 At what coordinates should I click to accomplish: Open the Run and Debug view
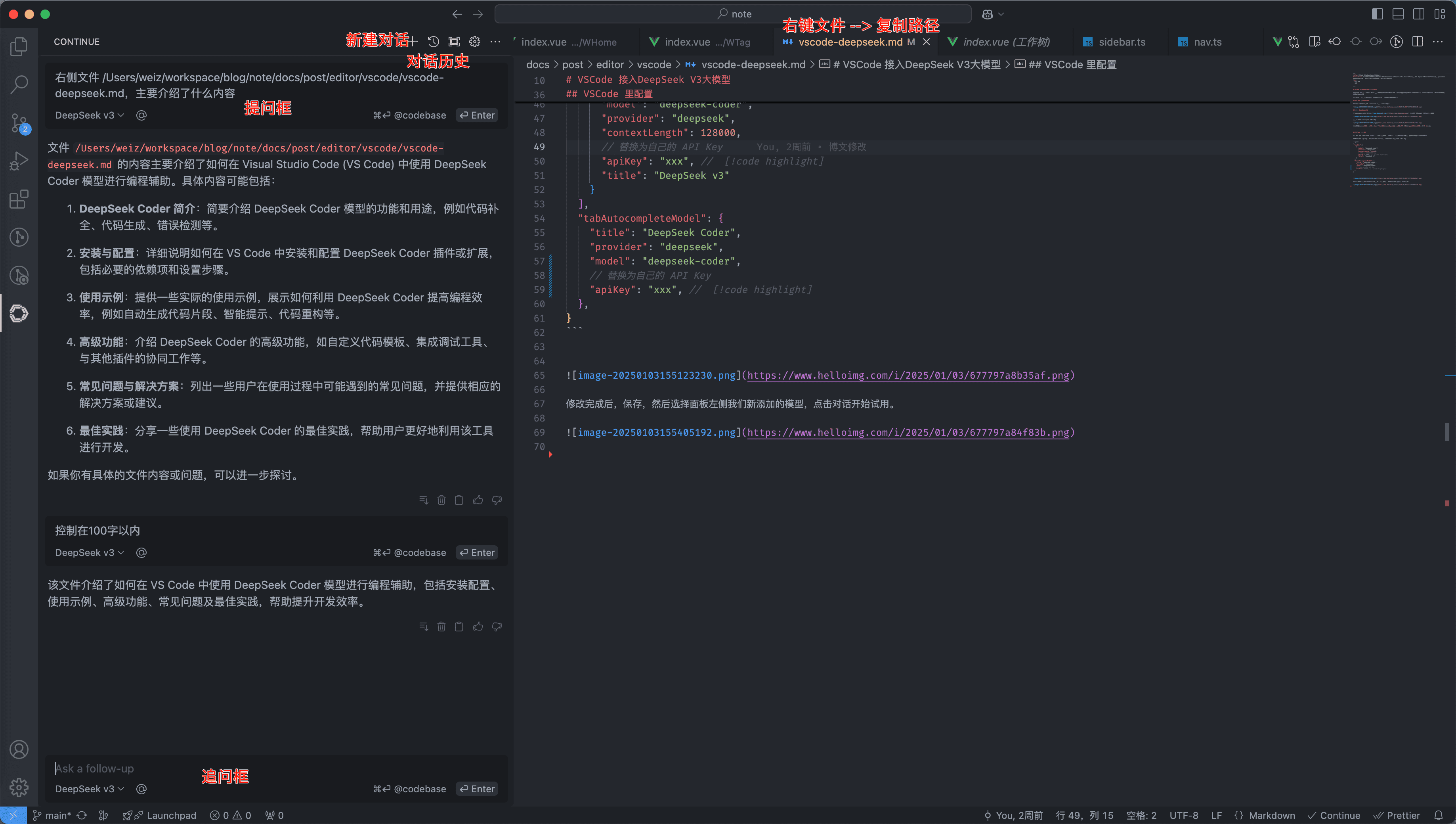tap(19, 161)
